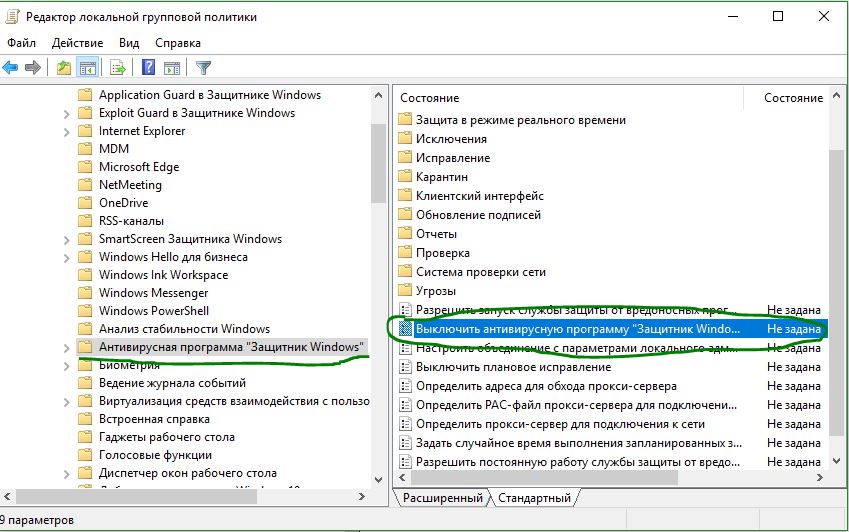Select the Windows Messenger tree item
This screenshot has height=532, width=849.
(153, 293)
